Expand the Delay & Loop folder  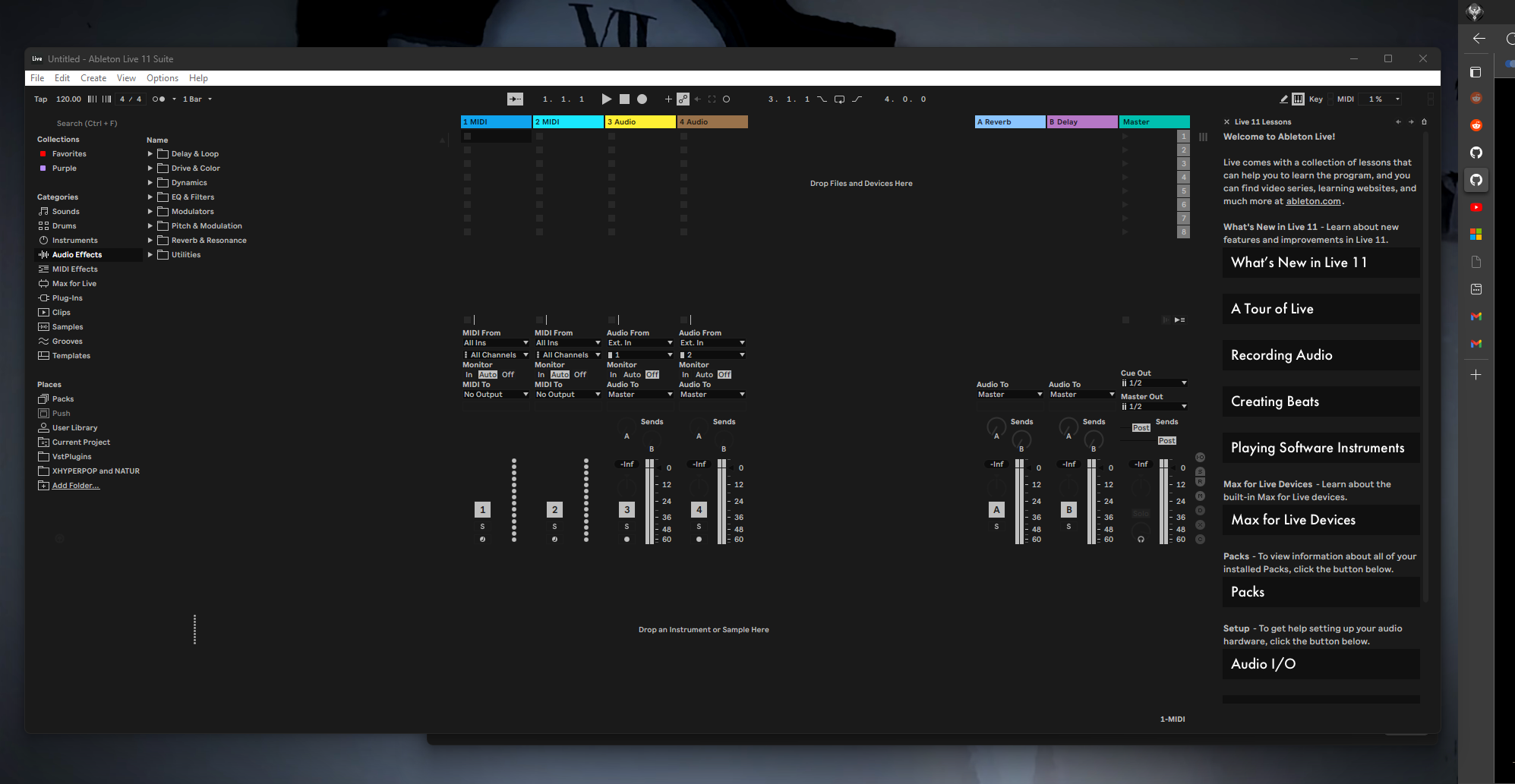[x=149, y=153]
